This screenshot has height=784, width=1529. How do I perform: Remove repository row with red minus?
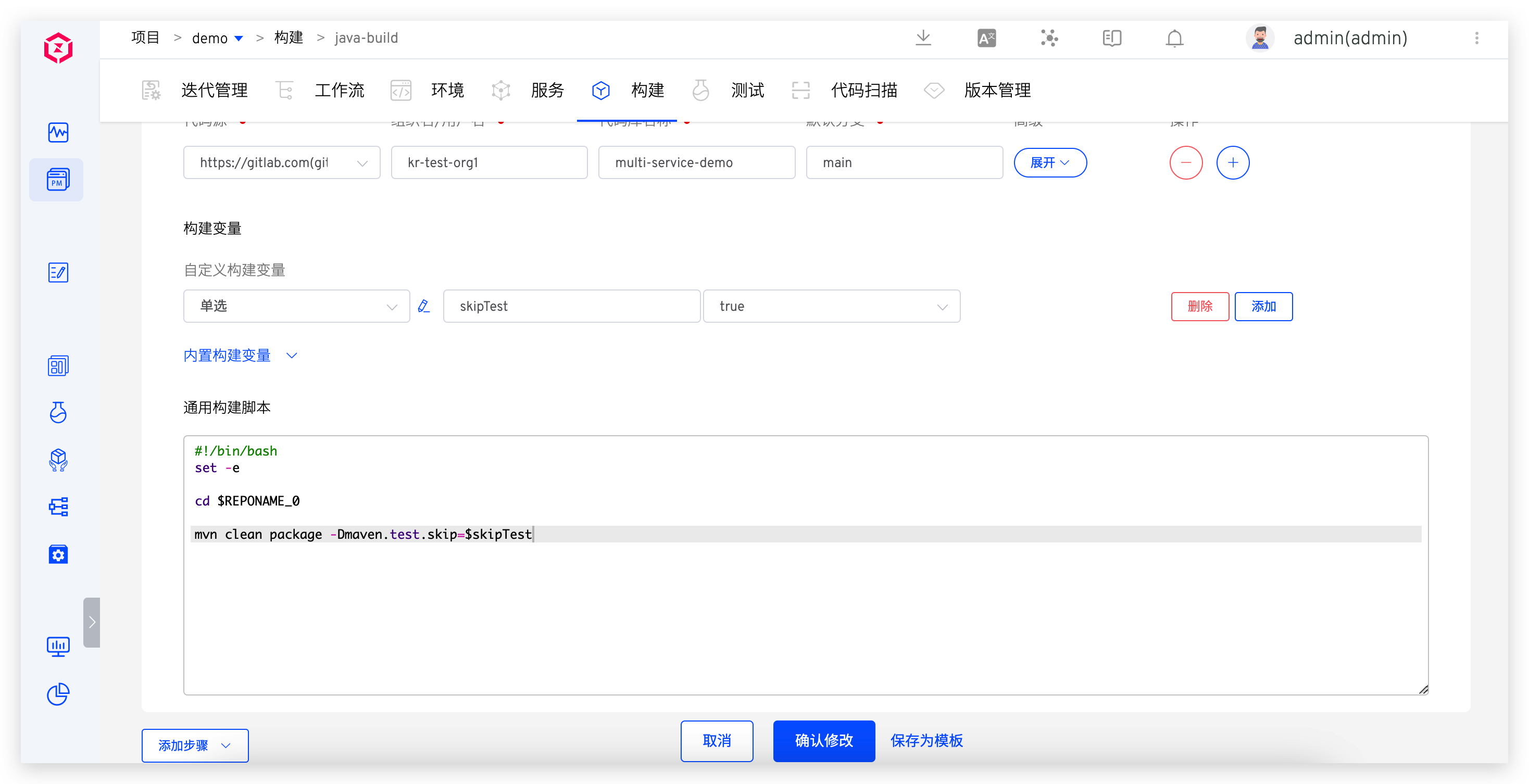coord(1185,162)
